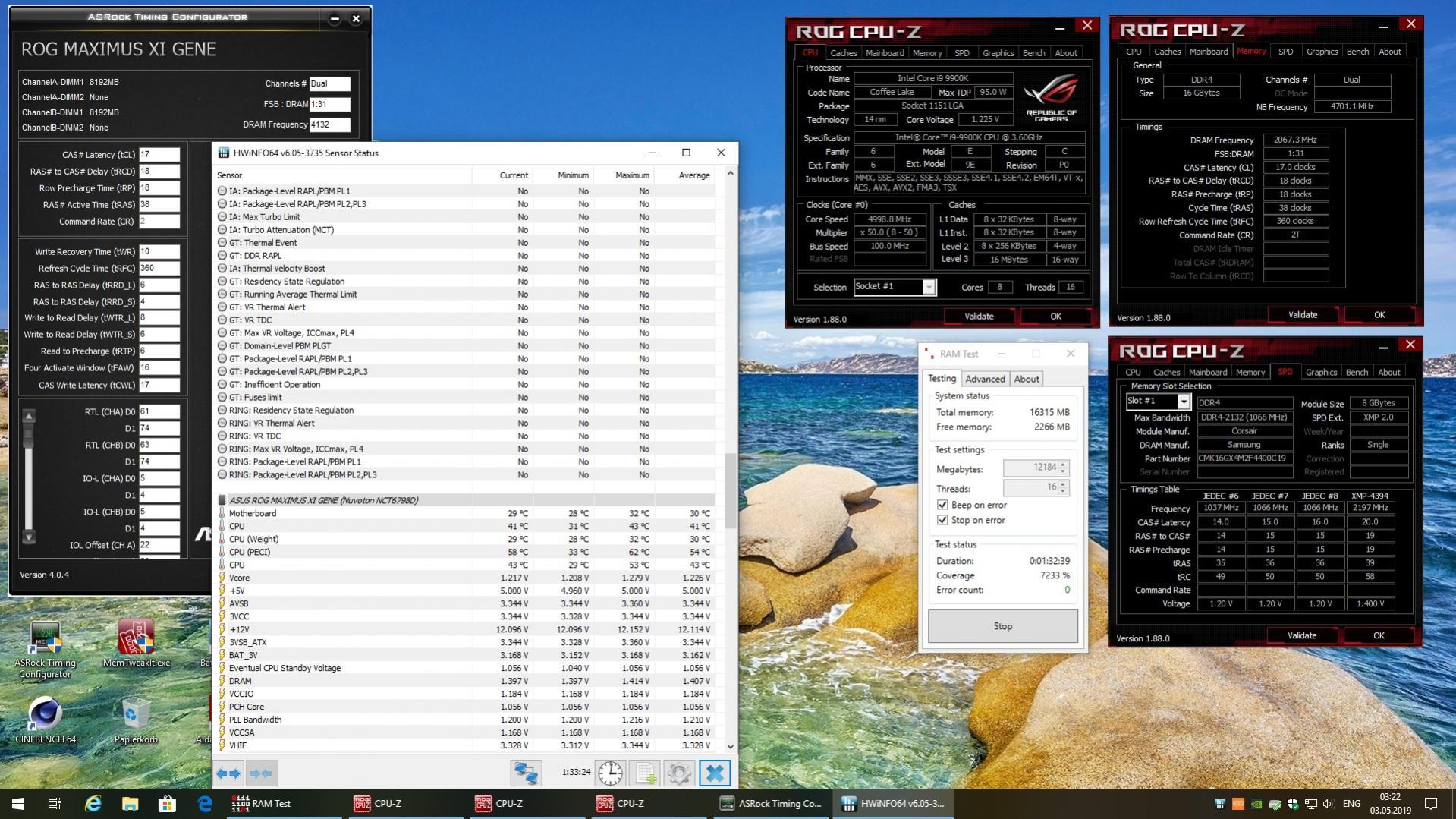Click the HWiNFO vertical scrollbar thumb
This screenshot has height=819, width=1456.
tap(730, 491)
